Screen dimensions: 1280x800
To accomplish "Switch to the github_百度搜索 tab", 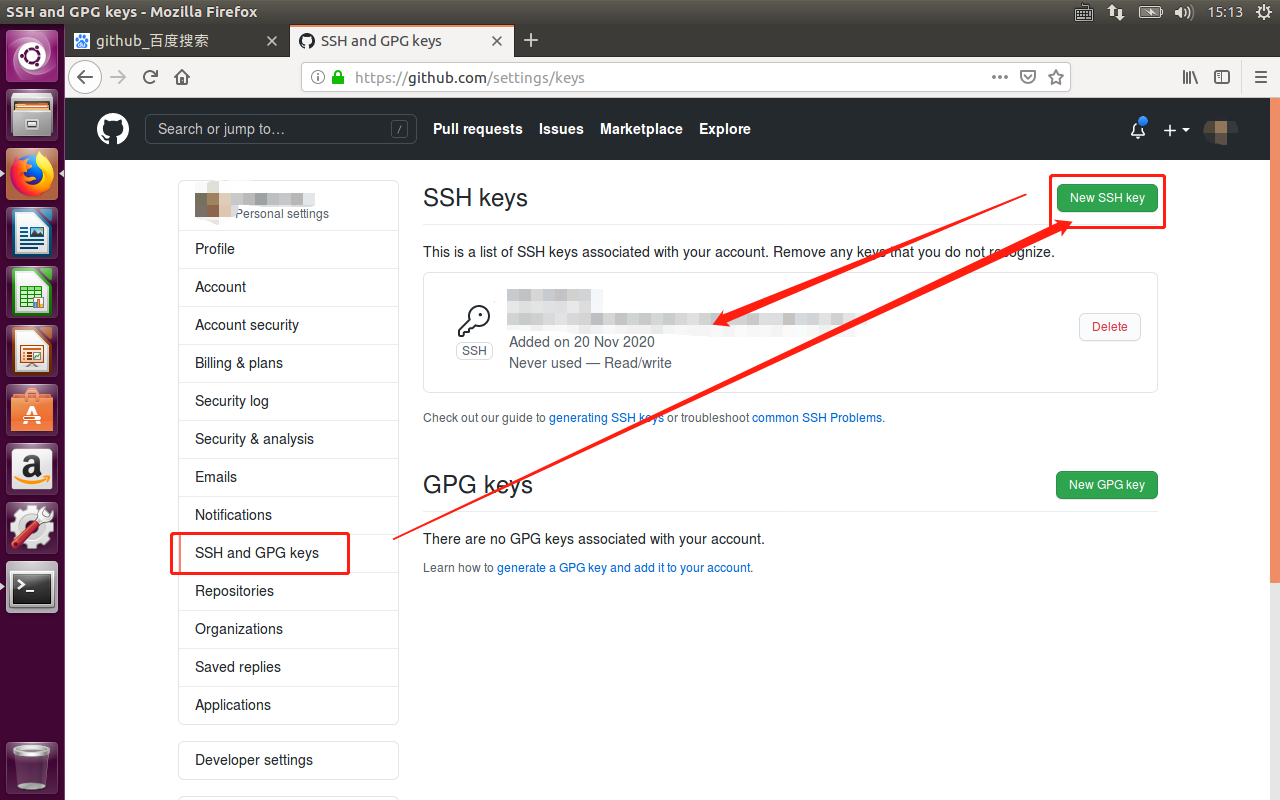I will (x=178, y=41).
